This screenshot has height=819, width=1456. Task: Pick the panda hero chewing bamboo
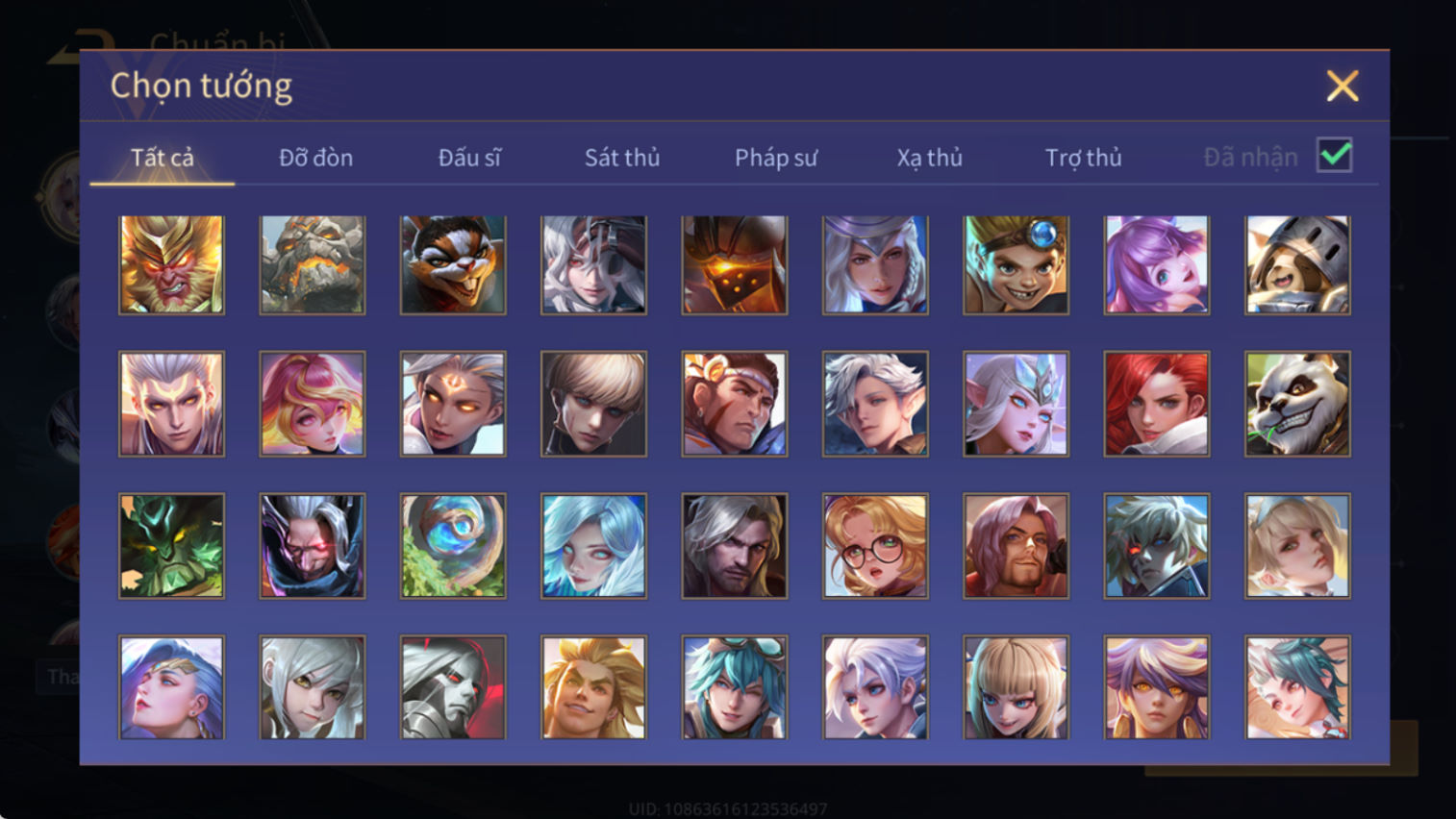1297,404
